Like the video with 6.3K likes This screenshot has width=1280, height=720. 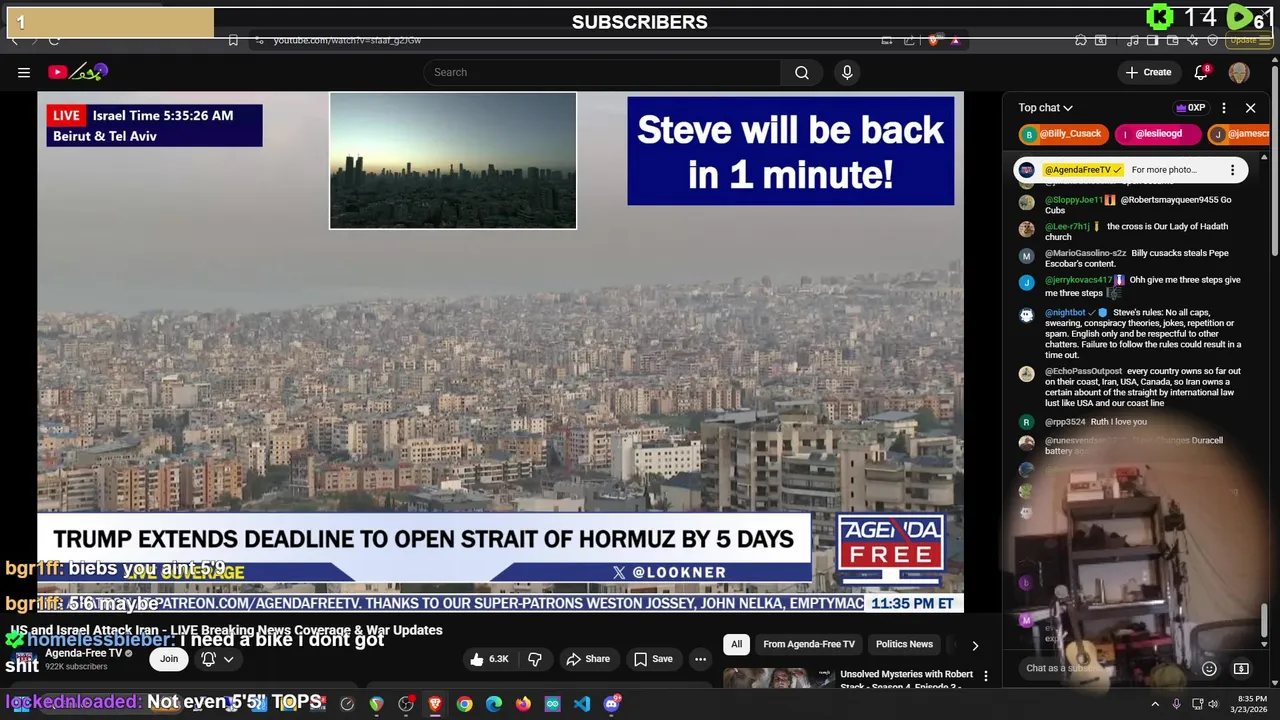[x=490, y=659]
